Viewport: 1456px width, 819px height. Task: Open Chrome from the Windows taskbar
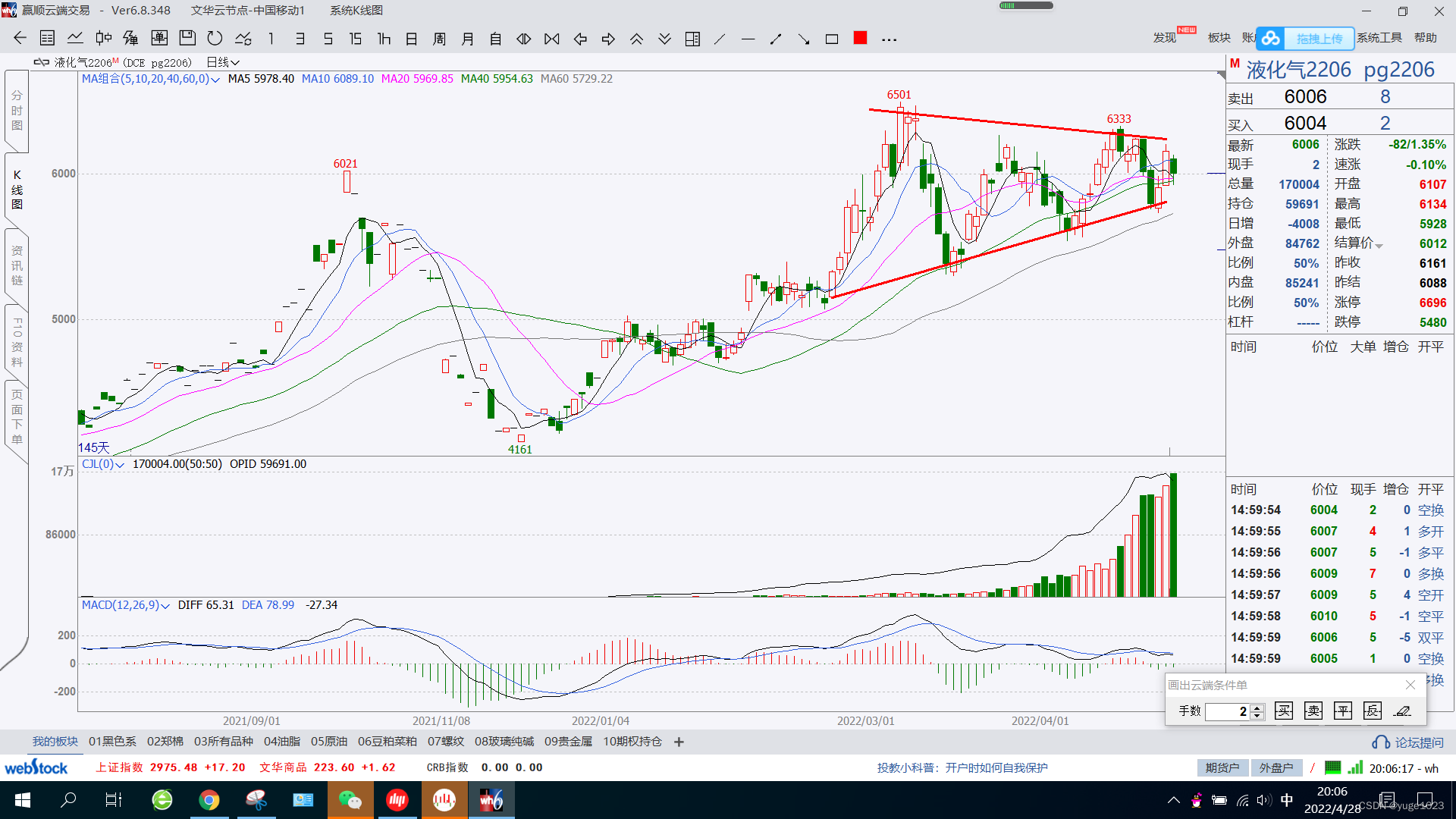[209, 800]
